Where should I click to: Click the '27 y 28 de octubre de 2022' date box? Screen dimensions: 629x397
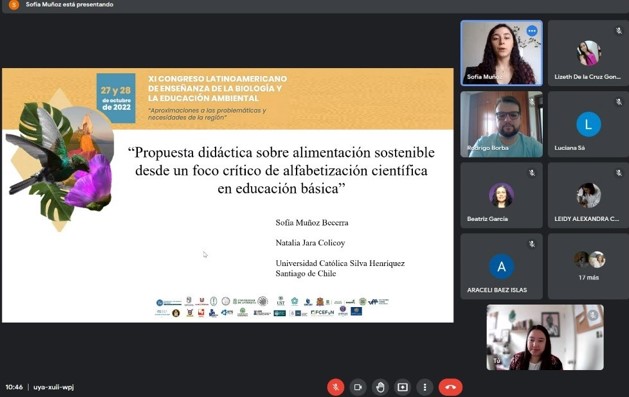pos(116,98)
